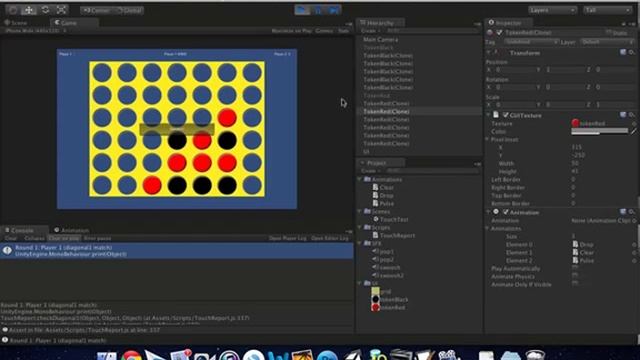640x360 pixels.
Task: Click the Step frame button
Action: [333, 10]
